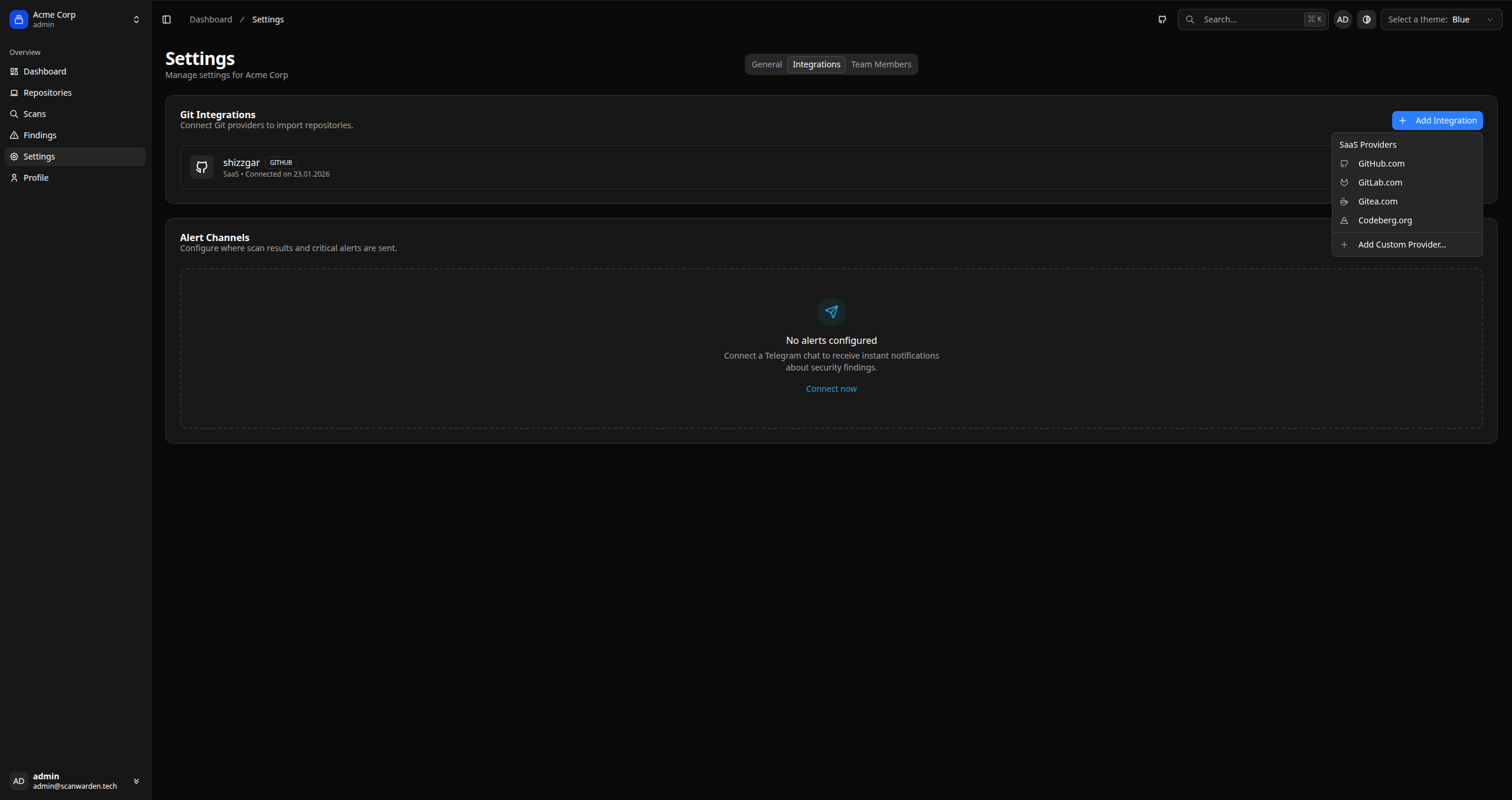The width and height of the screenshot is (1512, 800).
Task: Switch to the General tab
Action: tap(767, 64)
